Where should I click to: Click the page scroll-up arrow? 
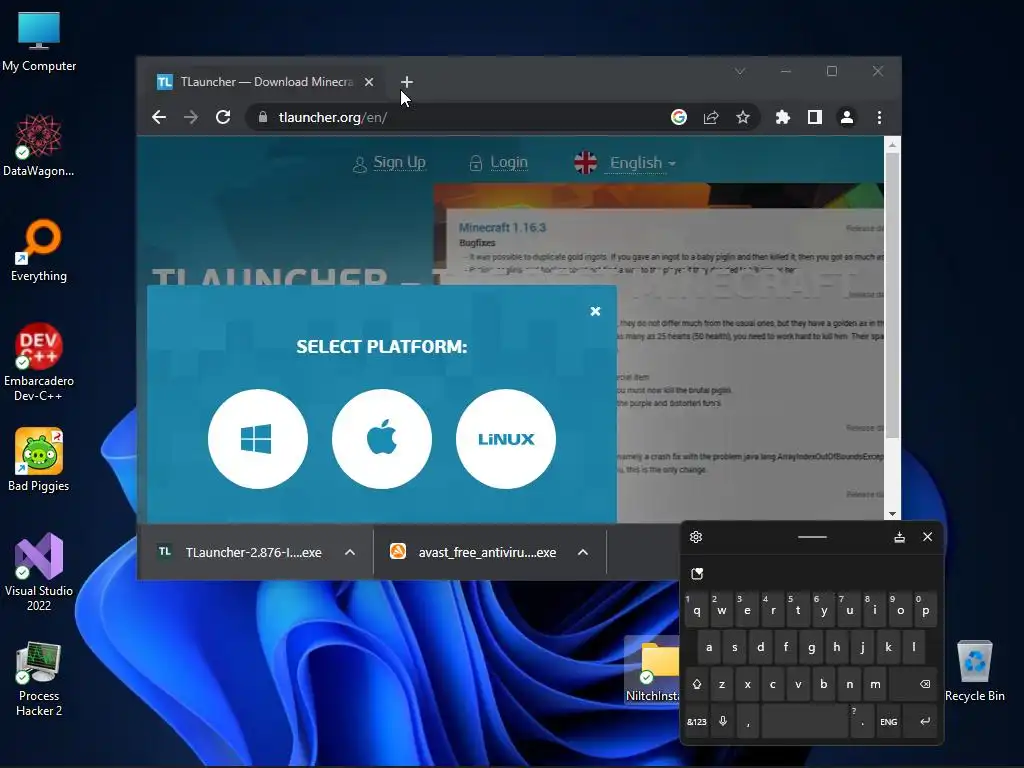[x=892, y=143]
